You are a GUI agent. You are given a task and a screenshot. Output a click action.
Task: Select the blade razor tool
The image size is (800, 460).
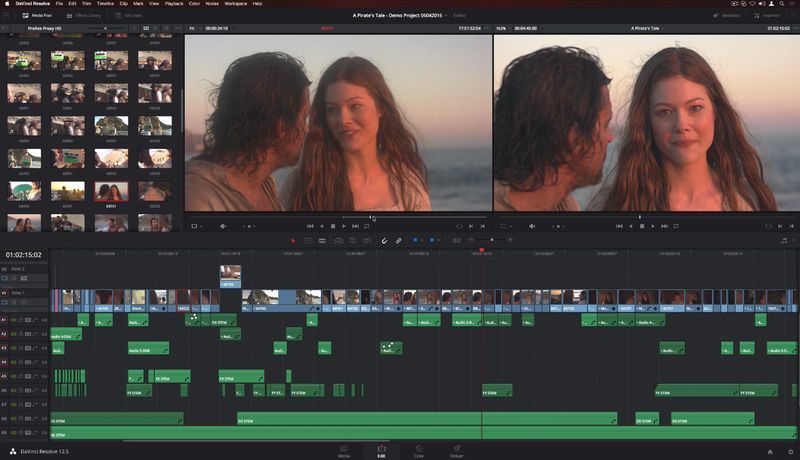(322, 240)
